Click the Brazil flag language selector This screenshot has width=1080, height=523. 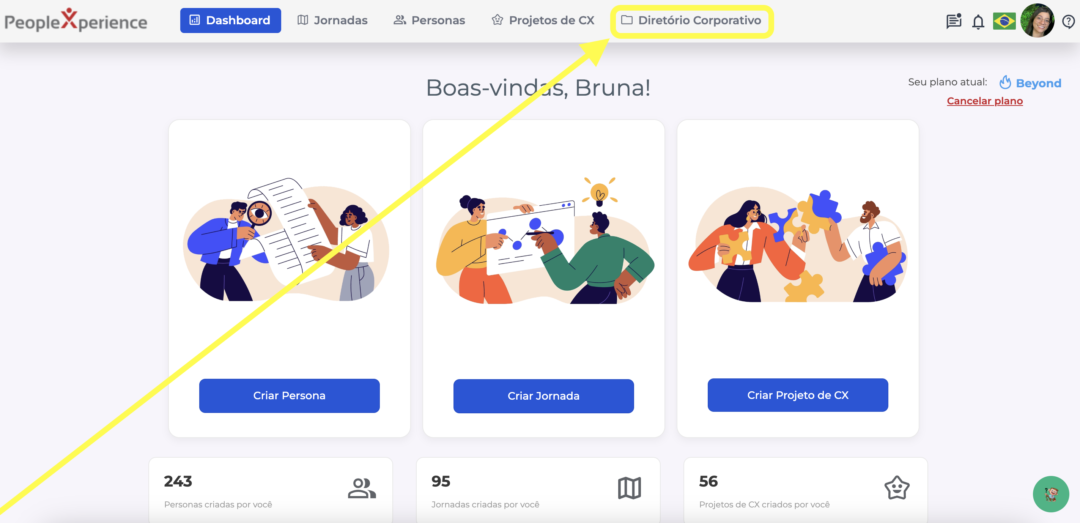point(1004,21)
